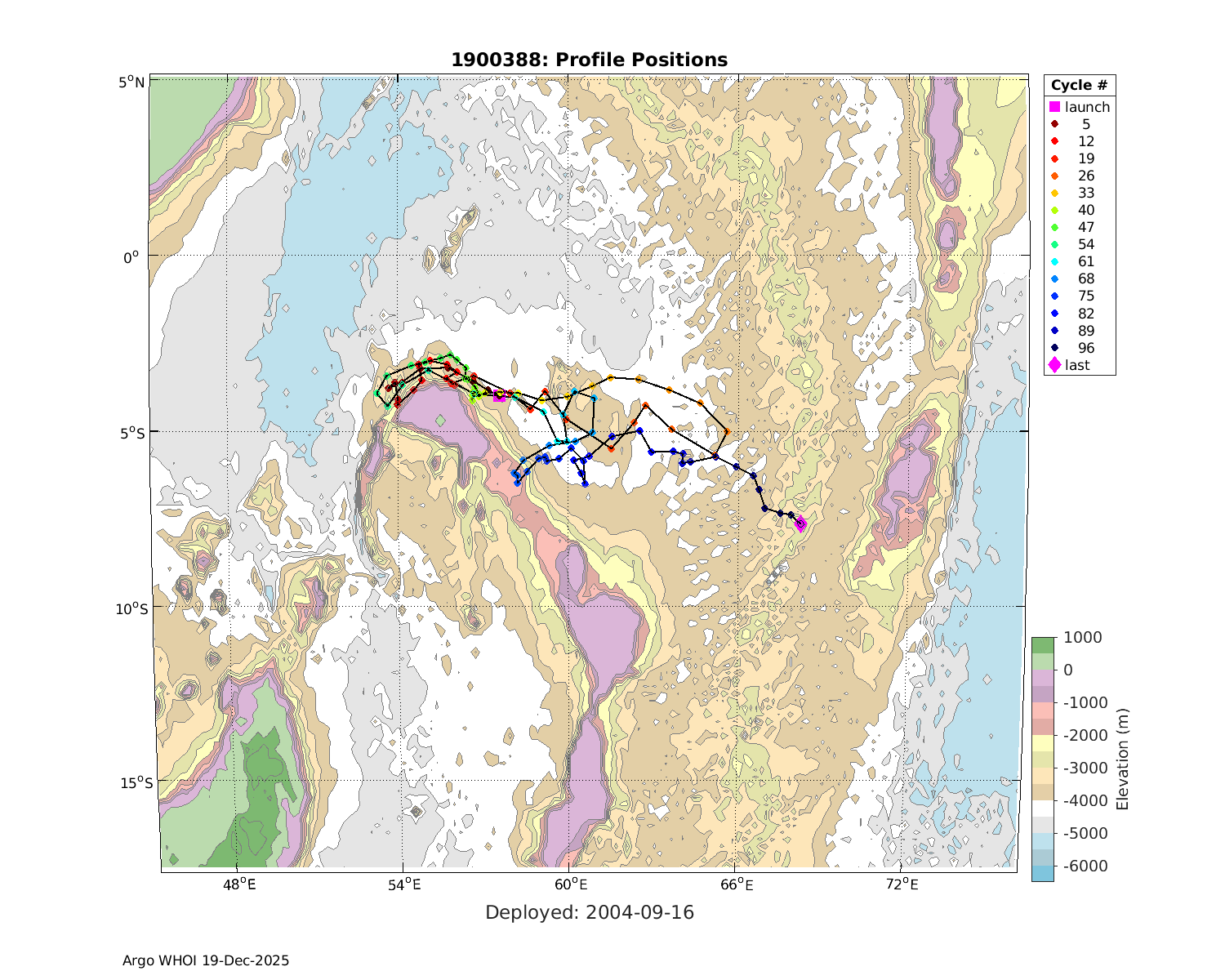Click the plot title "1900388: Profile Positions"
1225x980 pixels.
click(x=589, y=60)
